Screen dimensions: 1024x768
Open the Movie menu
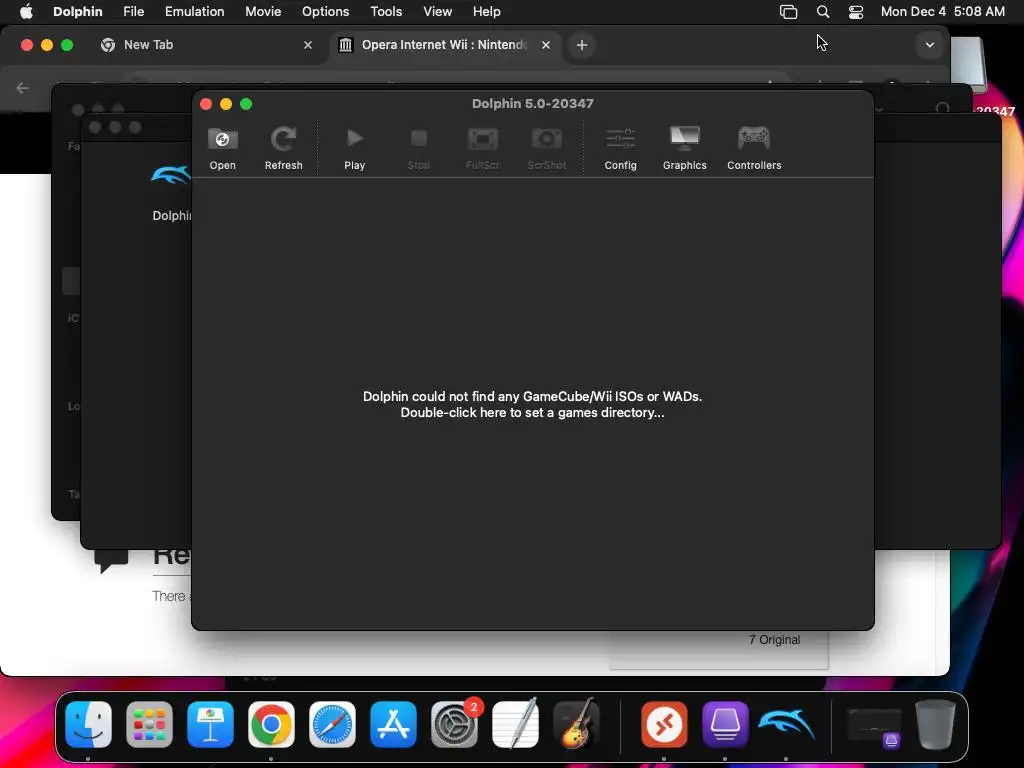pyautogui.click(x=263, y=12)
